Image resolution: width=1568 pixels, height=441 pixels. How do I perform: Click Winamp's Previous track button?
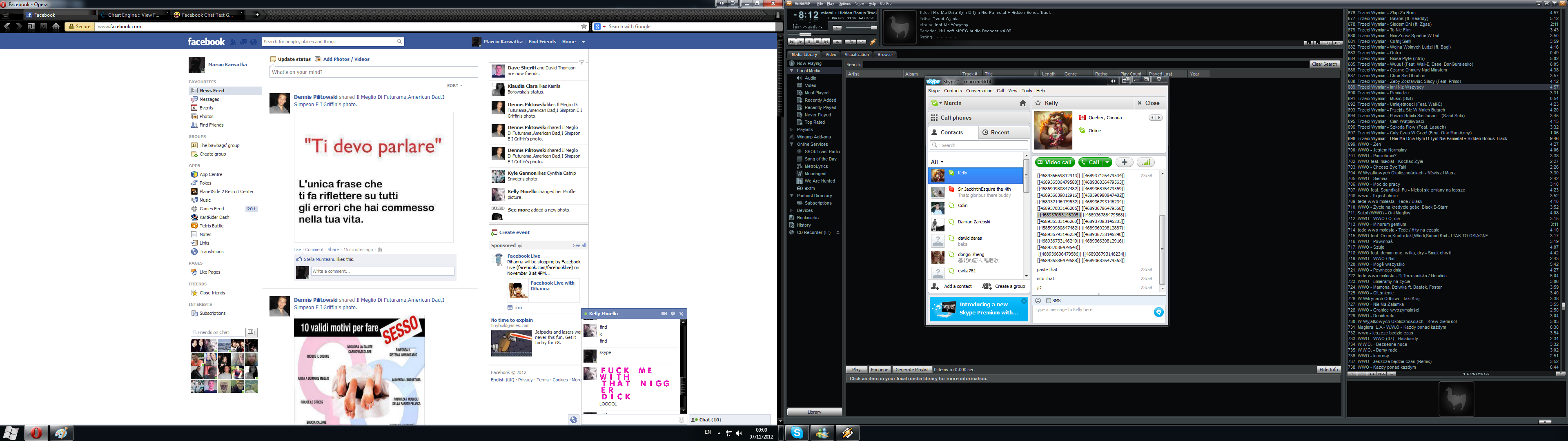tap(792, 42)
